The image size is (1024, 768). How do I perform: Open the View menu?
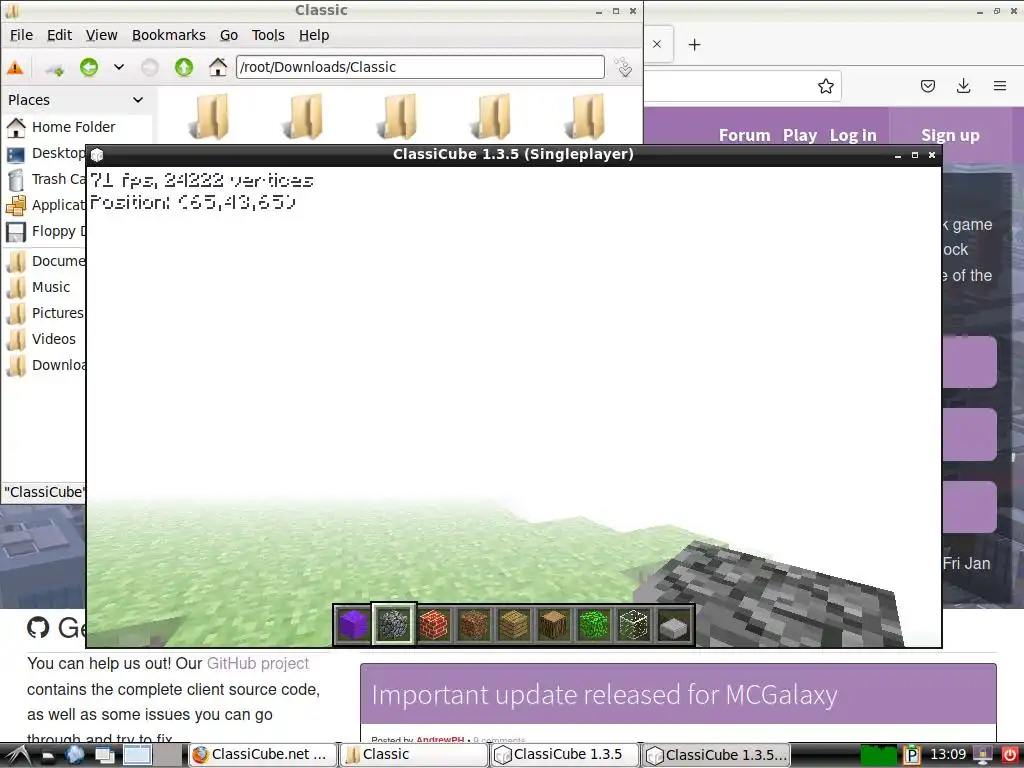pyautogui.click(x=101, y=35)
